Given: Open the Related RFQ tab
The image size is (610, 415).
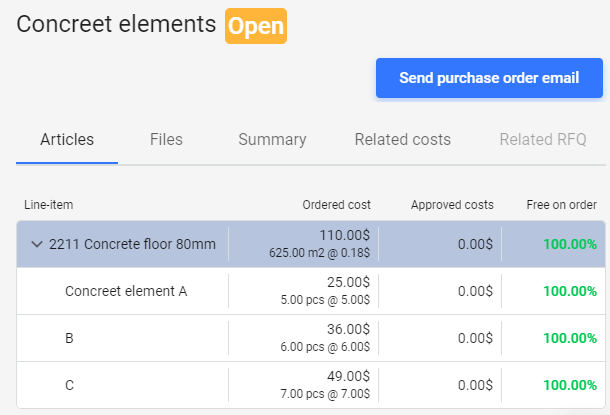Looking at the screenshot, I should (543, 139).
